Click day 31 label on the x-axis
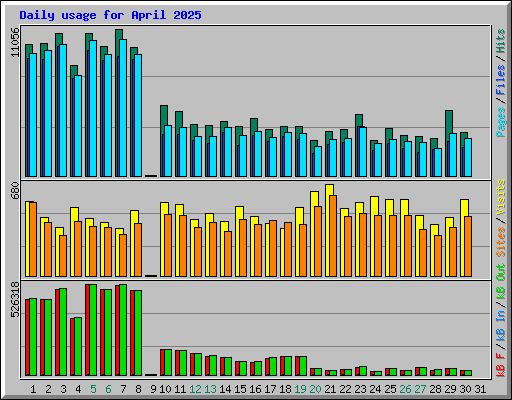This screenshot has height=400, width=512. point(480,389)
